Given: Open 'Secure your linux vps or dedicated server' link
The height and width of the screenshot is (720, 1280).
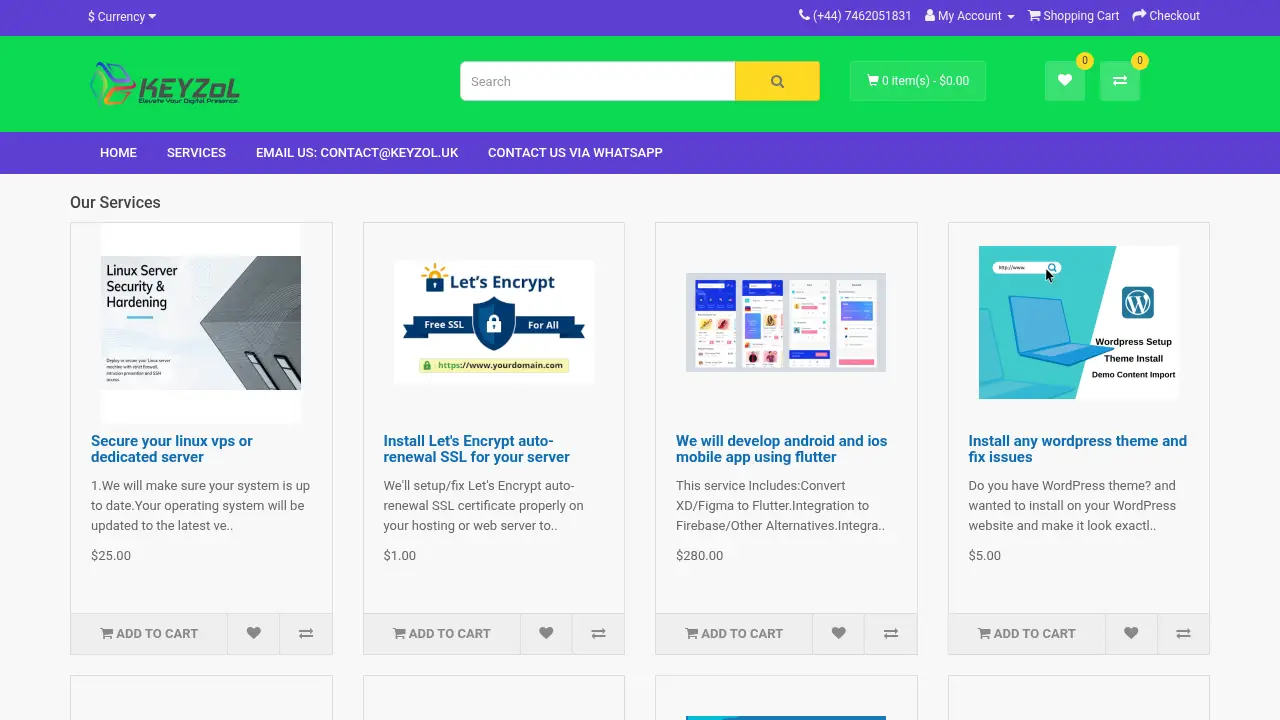Looking at the screenshot, I should (172, 449).
